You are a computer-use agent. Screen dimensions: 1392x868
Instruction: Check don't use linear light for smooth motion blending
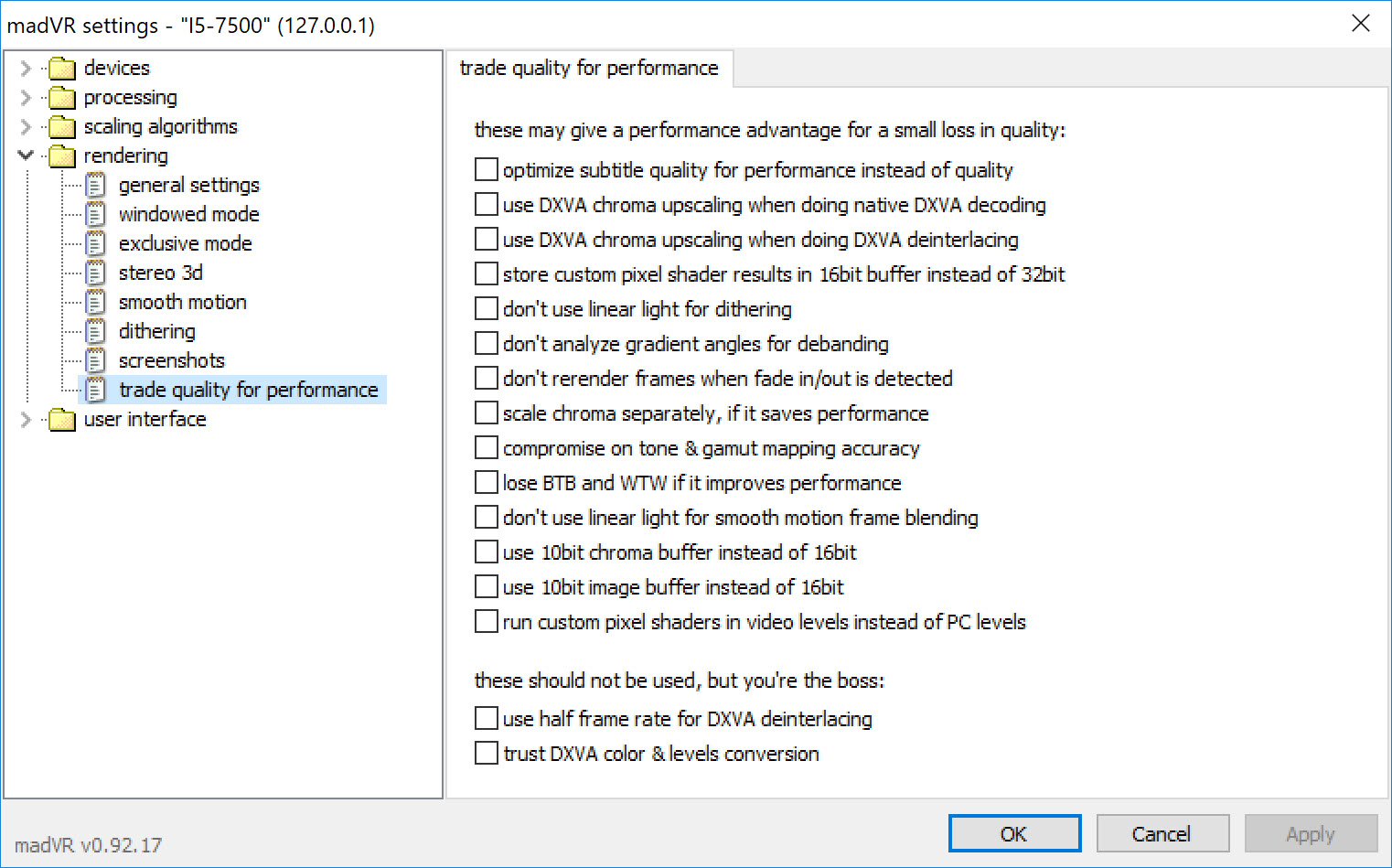tap(487, 517)
